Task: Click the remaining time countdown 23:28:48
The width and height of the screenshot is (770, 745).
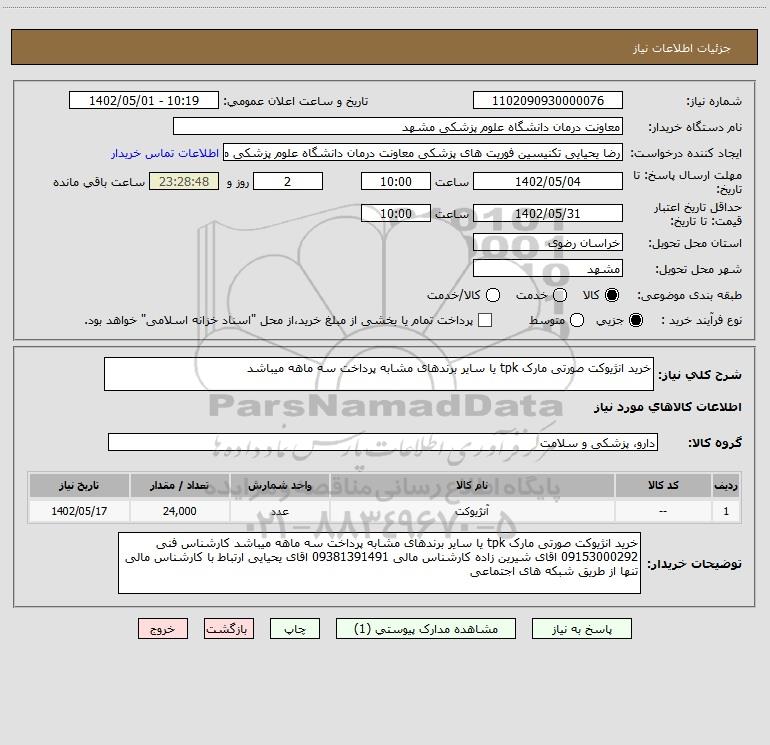Action: coord(184,182)
